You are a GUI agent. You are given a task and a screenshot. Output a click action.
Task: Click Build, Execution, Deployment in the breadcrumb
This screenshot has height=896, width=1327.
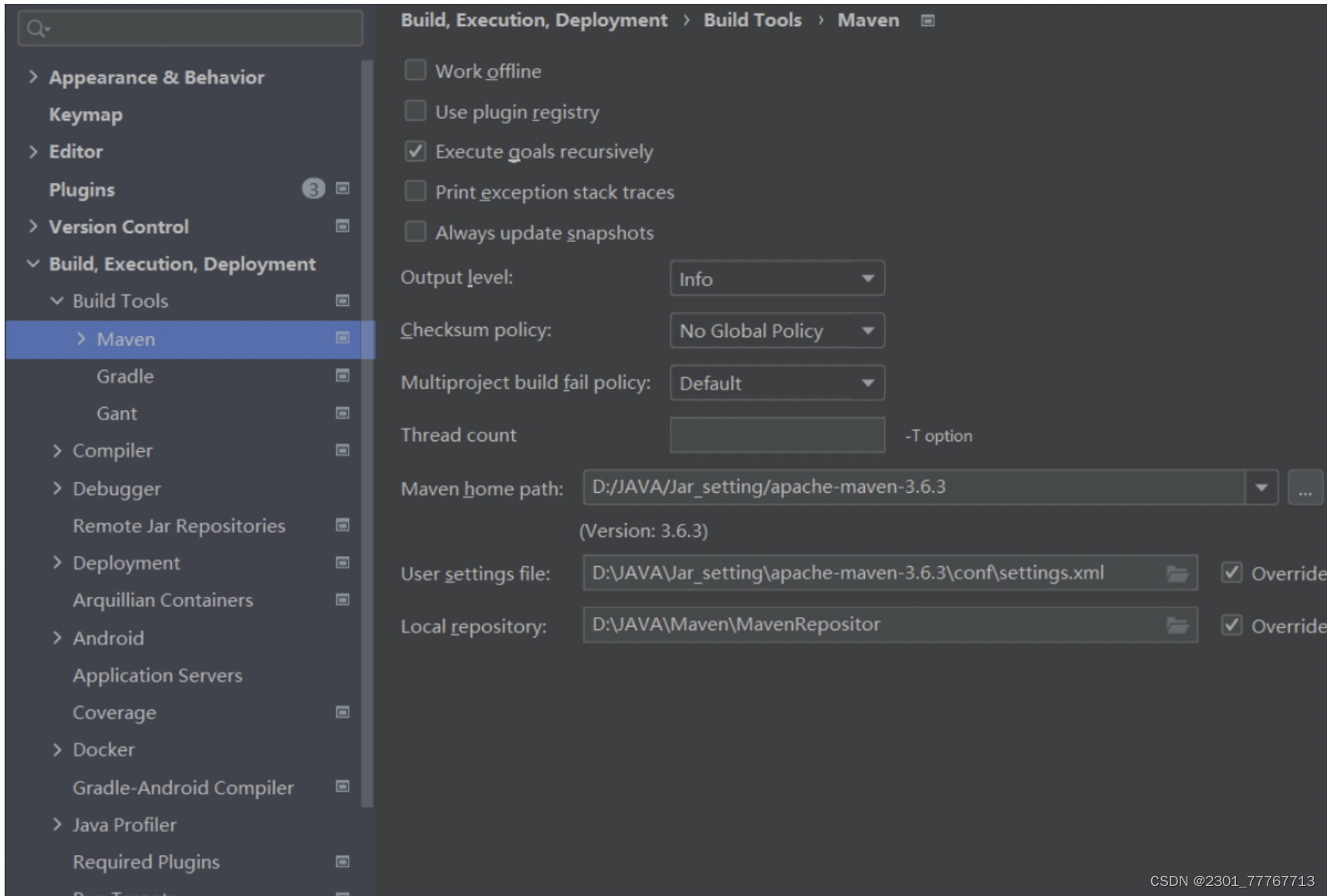[x=534, y=20]
